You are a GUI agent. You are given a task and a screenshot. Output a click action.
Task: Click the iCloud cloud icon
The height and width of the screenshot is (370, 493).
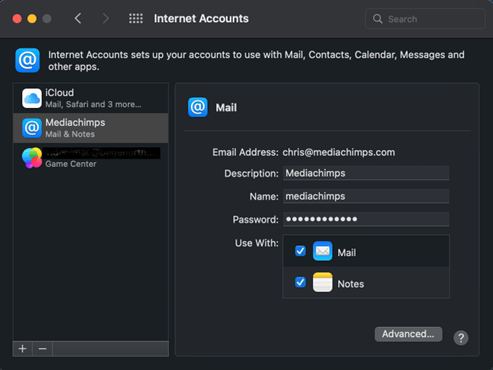click(x=32, y=98)
